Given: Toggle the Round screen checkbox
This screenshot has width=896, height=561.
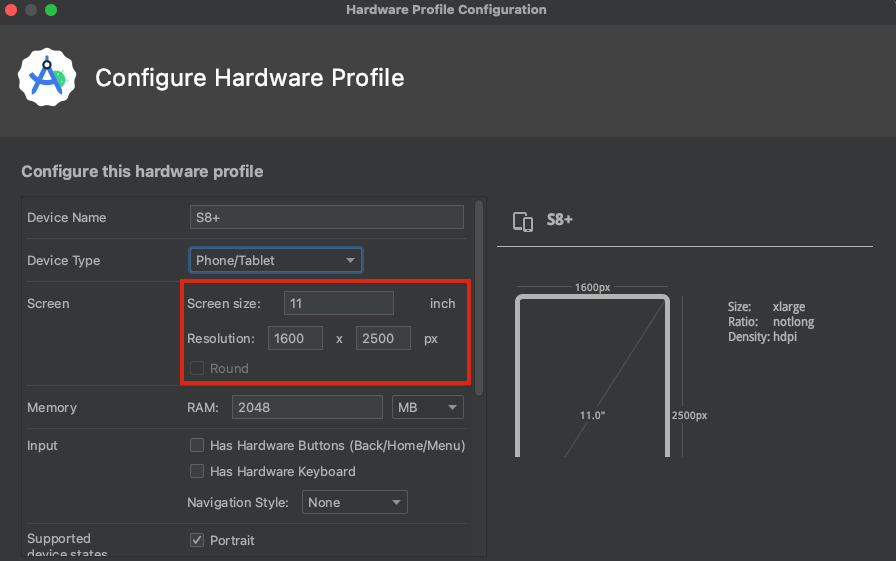Looking at the screenshot, I should click(197, 368).
